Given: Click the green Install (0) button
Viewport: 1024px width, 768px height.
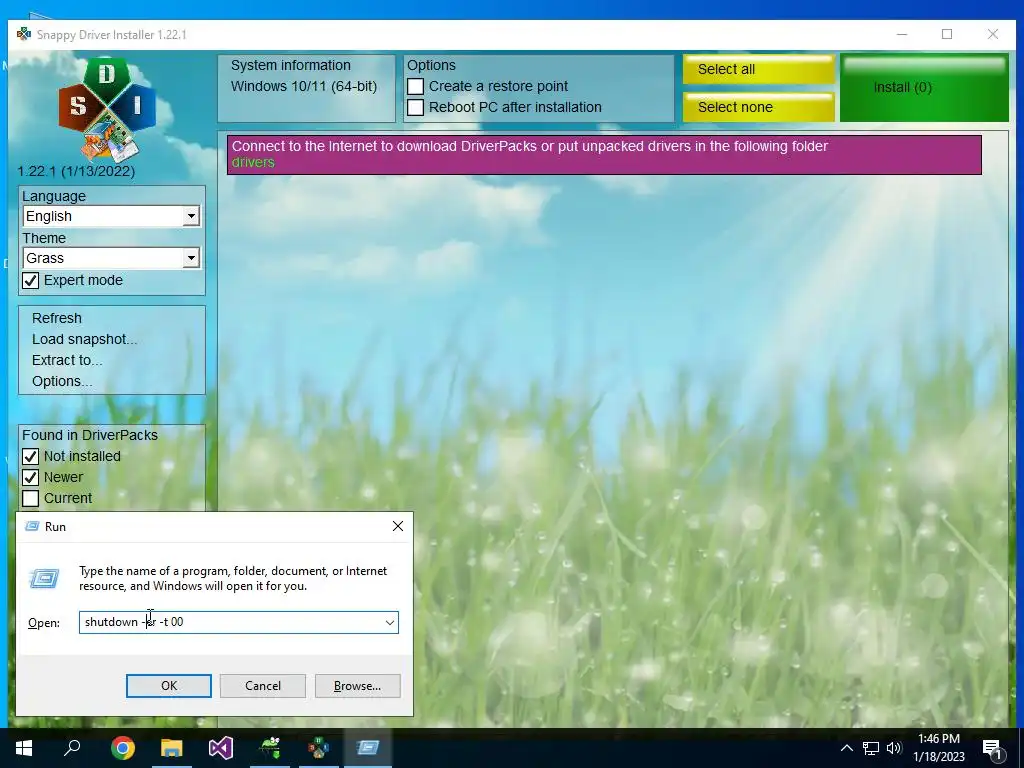Looking at the screenshot, I should pos(924,88).
